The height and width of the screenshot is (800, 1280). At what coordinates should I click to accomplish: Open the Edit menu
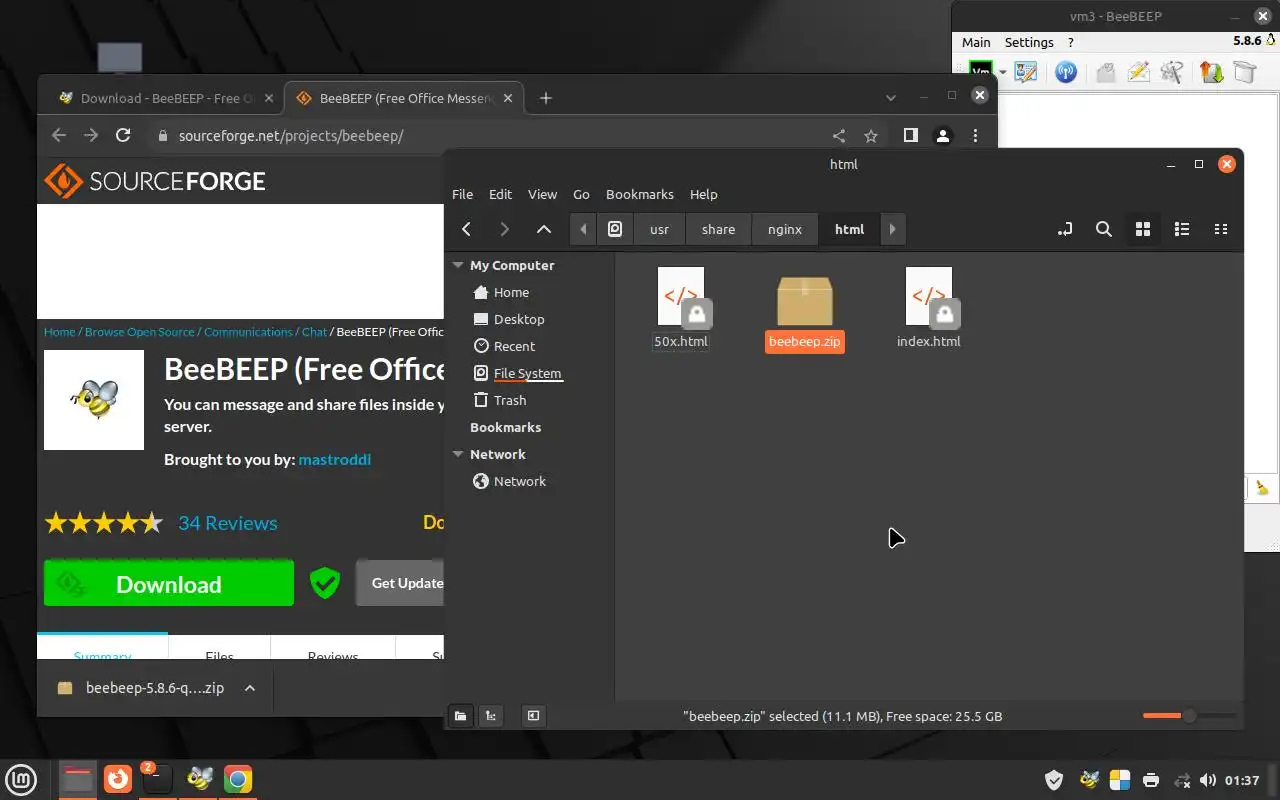coord(500,194)
